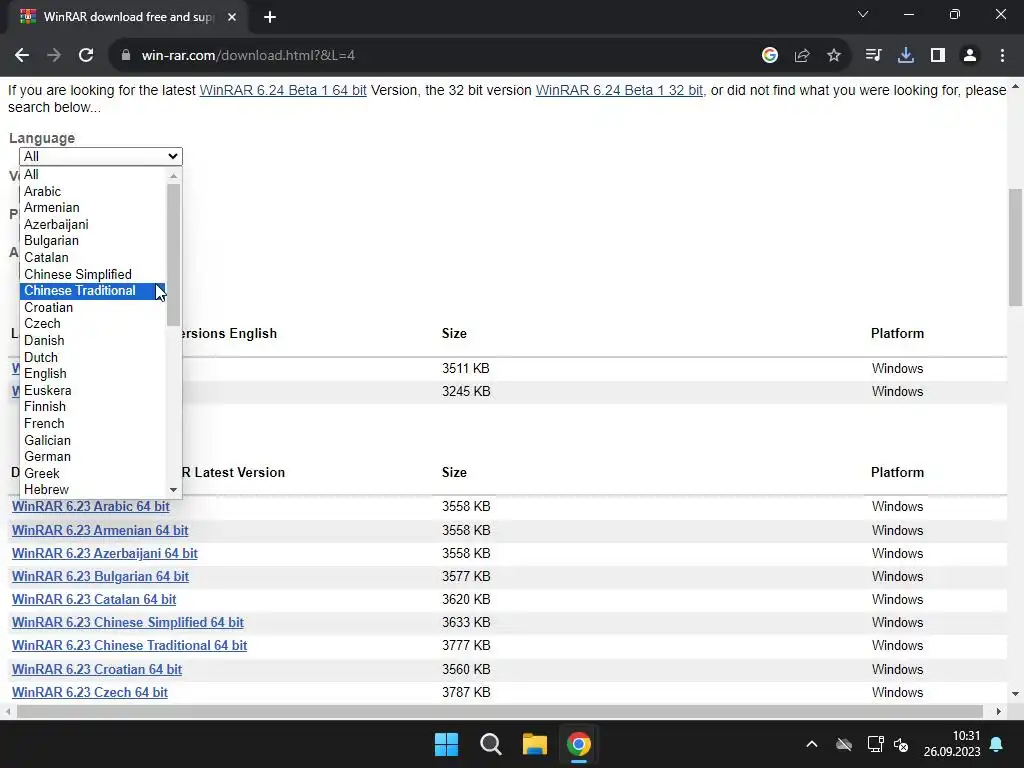Click the address bar URL
The height and width of the screenshot is (768, 1024).
(248, 56)
